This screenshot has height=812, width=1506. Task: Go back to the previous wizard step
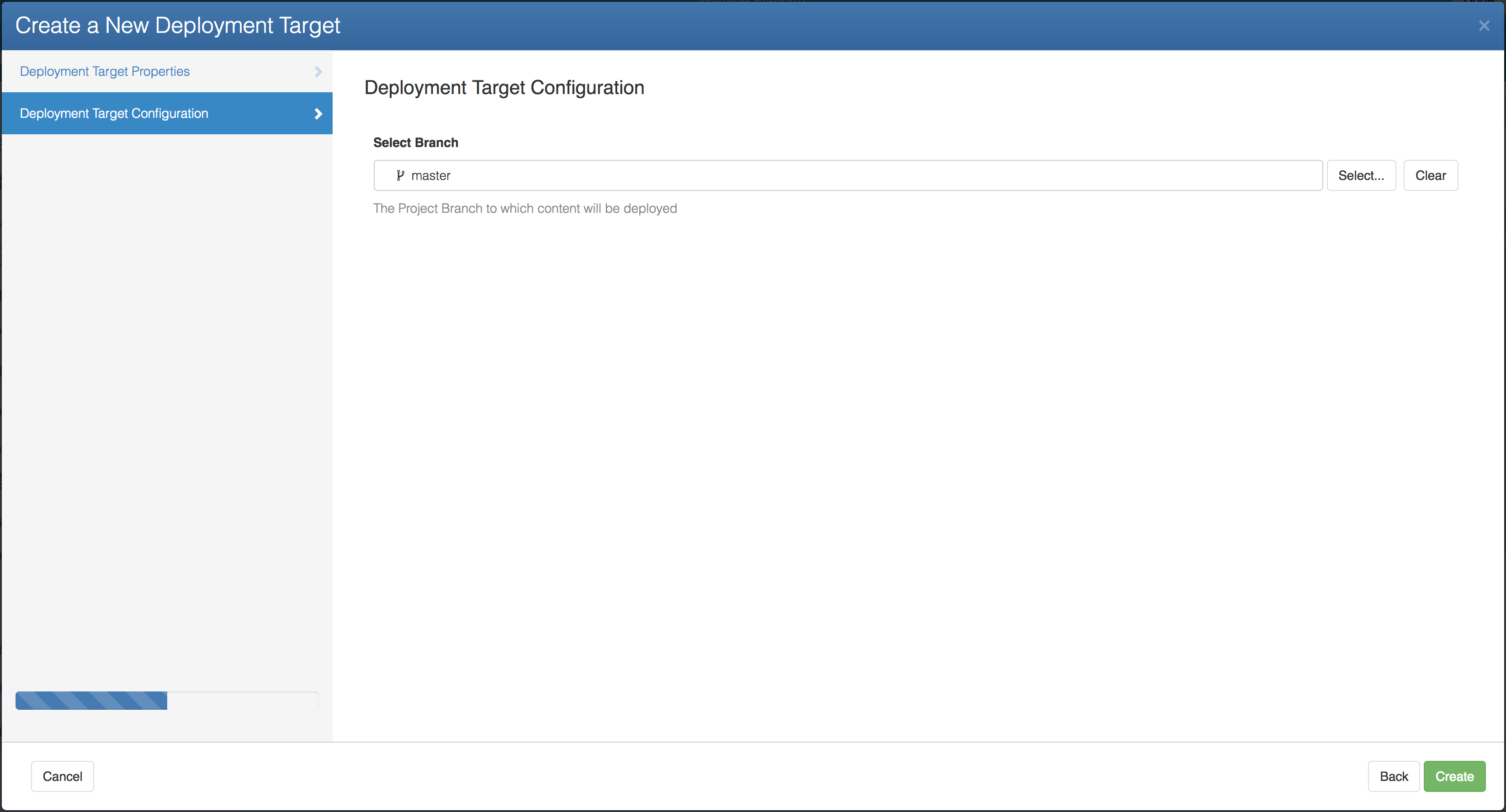click(x=1394, y=776)
